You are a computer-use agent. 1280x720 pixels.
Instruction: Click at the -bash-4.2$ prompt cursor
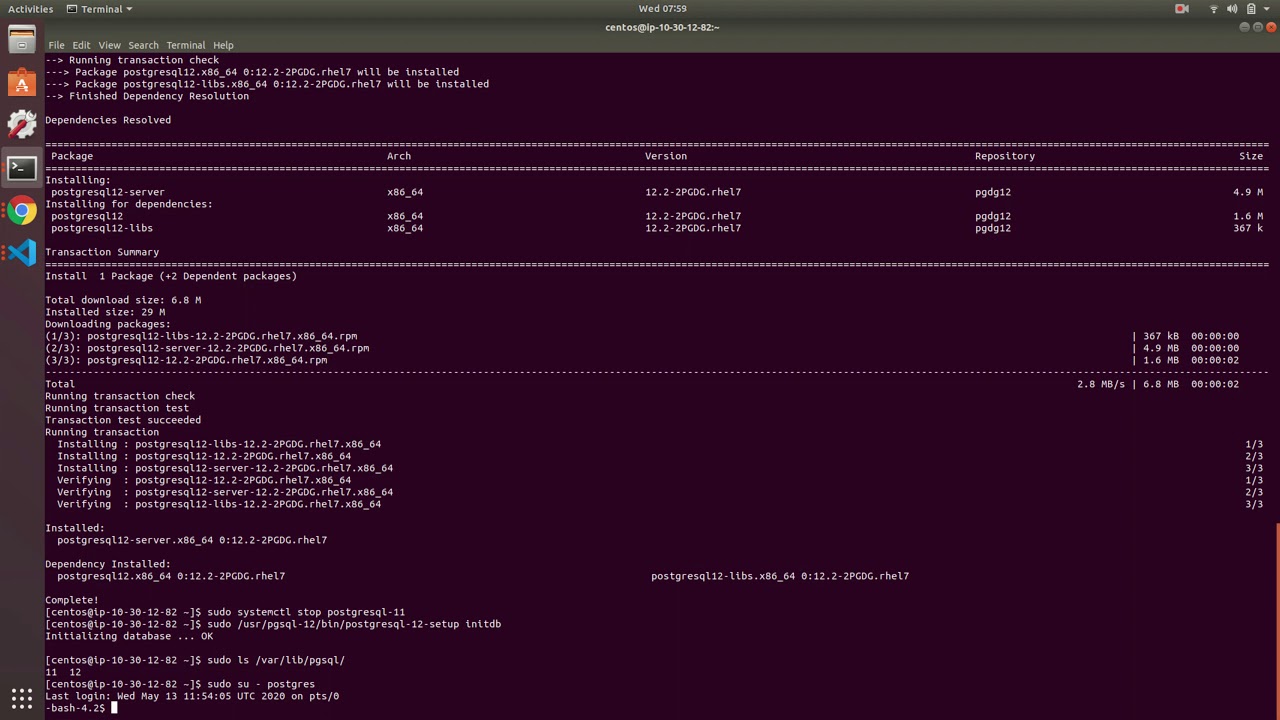[114, 708]
